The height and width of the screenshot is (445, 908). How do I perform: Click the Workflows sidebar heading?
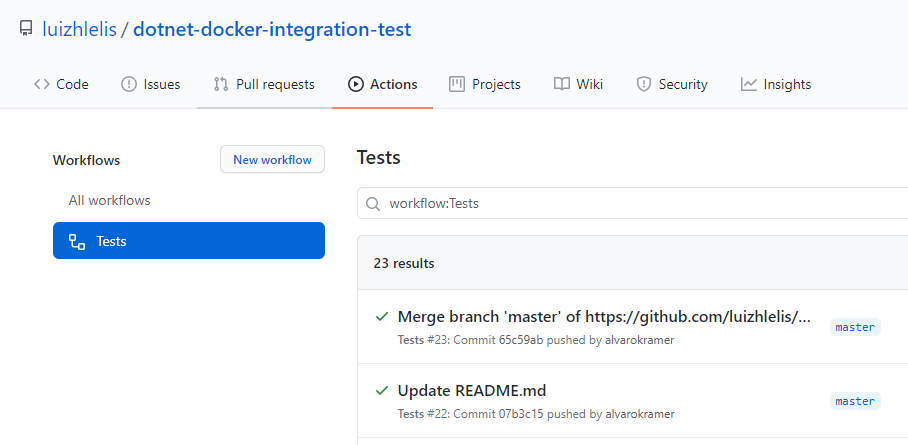(86, 161)
